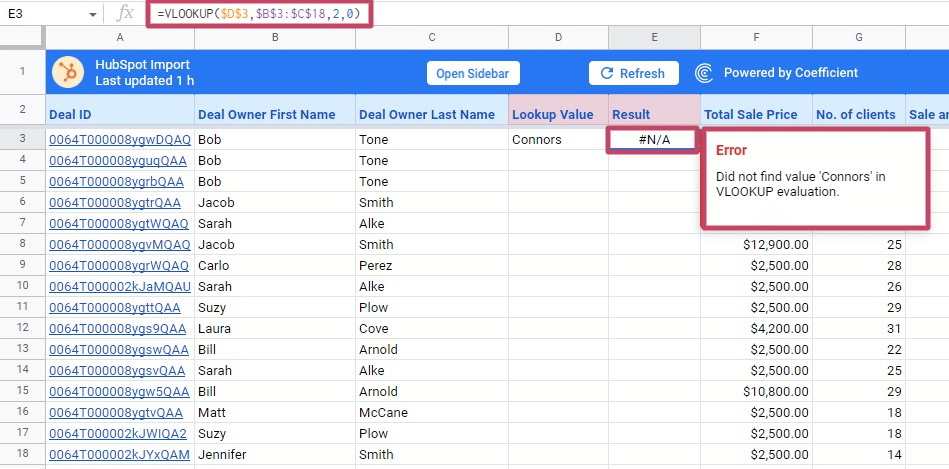The height and width of the screenshot is (469, 949).
Task: Click the Refresh button
Action: [x=632, y=73]
